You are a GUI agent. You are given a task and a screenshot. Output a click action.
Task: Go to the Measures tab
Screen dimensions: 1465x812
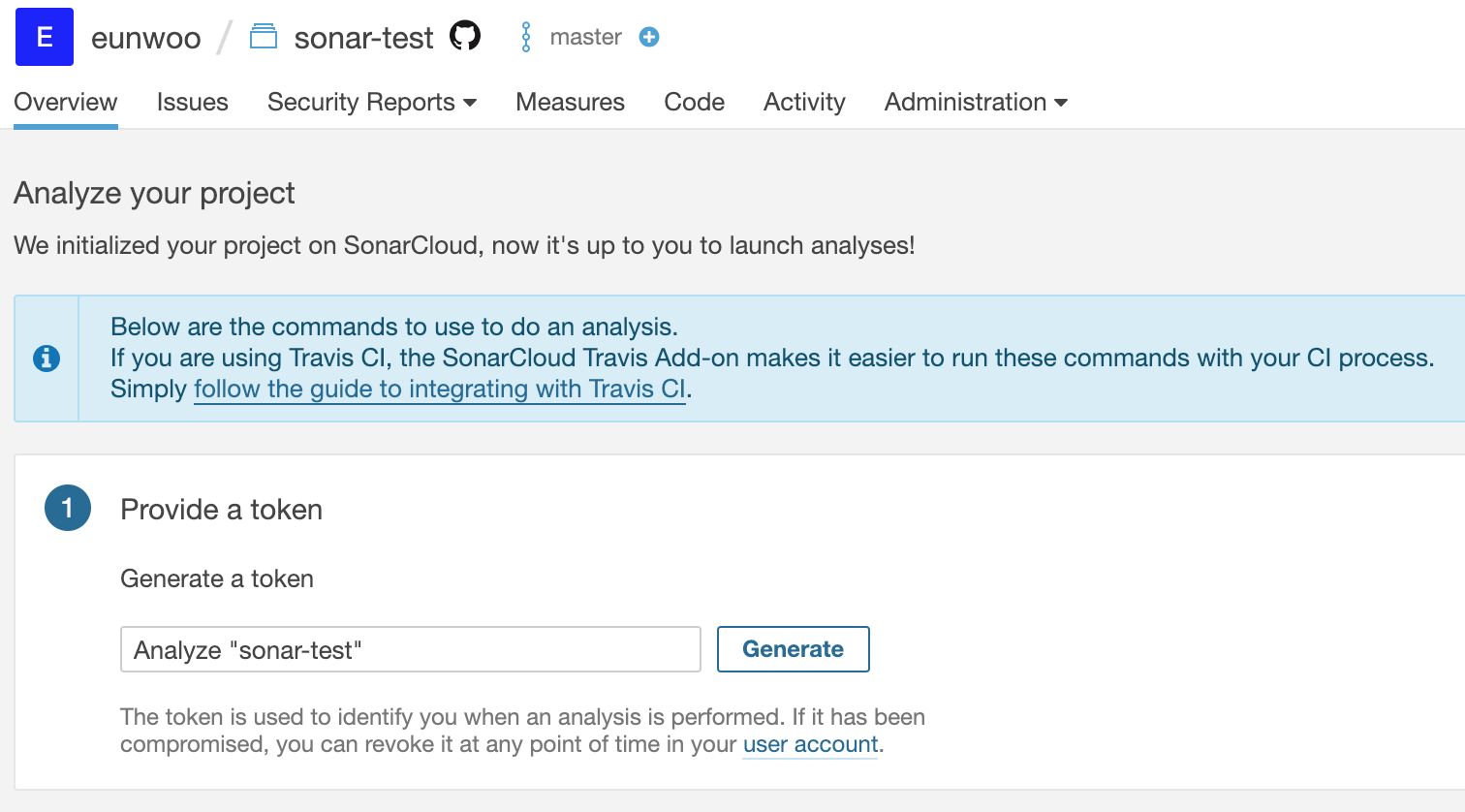(570, 102)
